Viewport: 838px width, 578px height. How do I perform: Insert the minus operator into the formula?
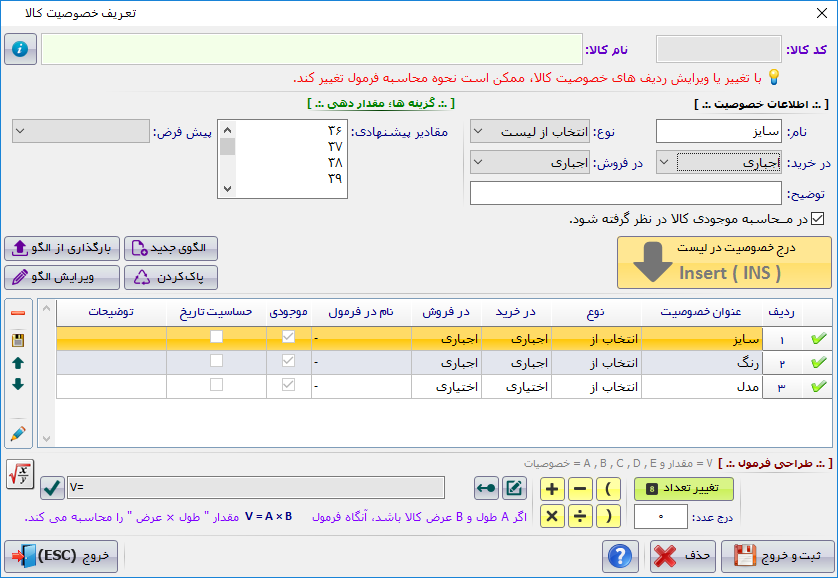(580, 488)
